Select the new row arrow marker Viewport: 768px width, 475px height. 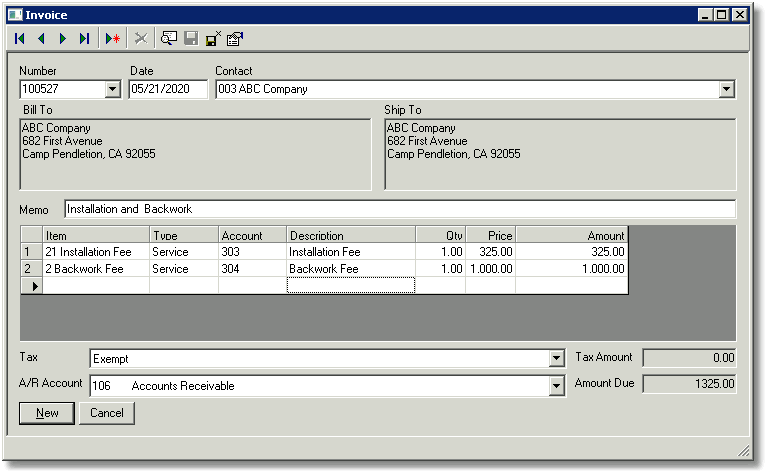click(32, 285)
